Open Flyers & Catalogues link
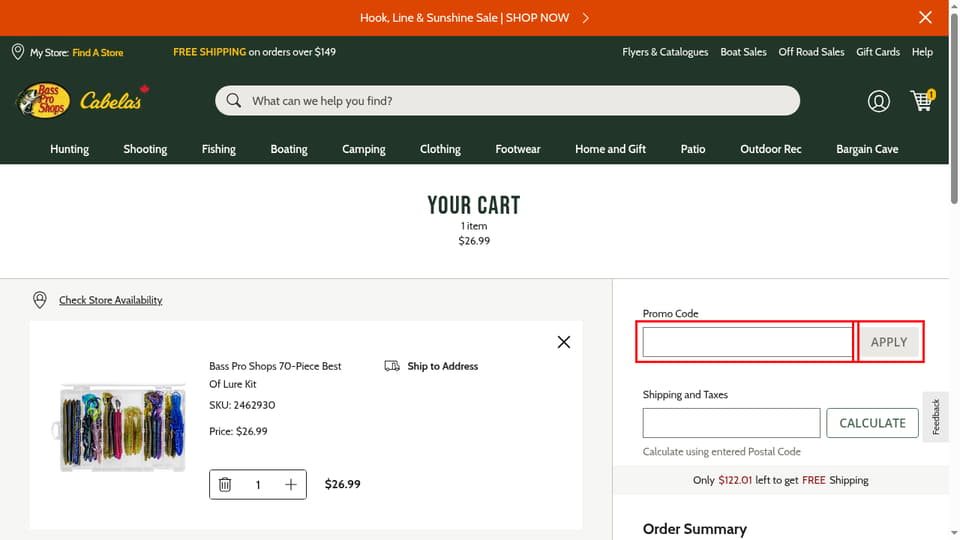This screenshot has width=960, height=540. point(665,52)
